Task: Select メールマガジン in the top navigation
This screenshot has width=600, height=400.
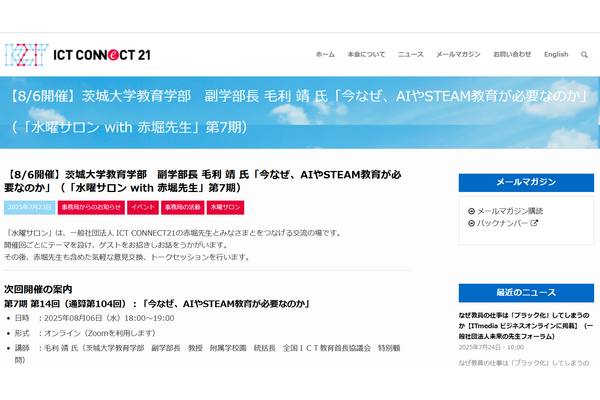Action: click(458, 54)
